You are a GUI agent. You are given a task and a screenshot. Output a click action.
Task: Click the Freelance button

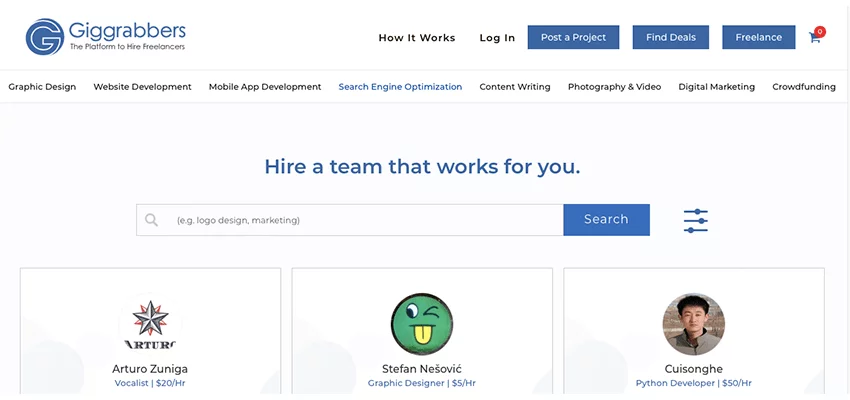click(758, 37)
